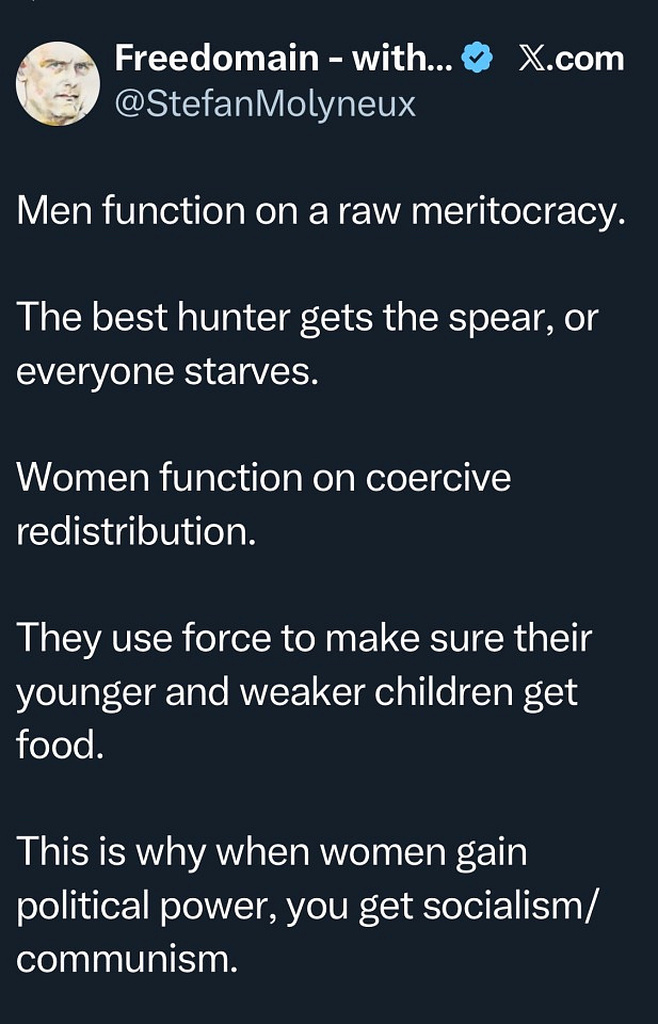Click the line "They use force to make sure their"

(304, 637)
